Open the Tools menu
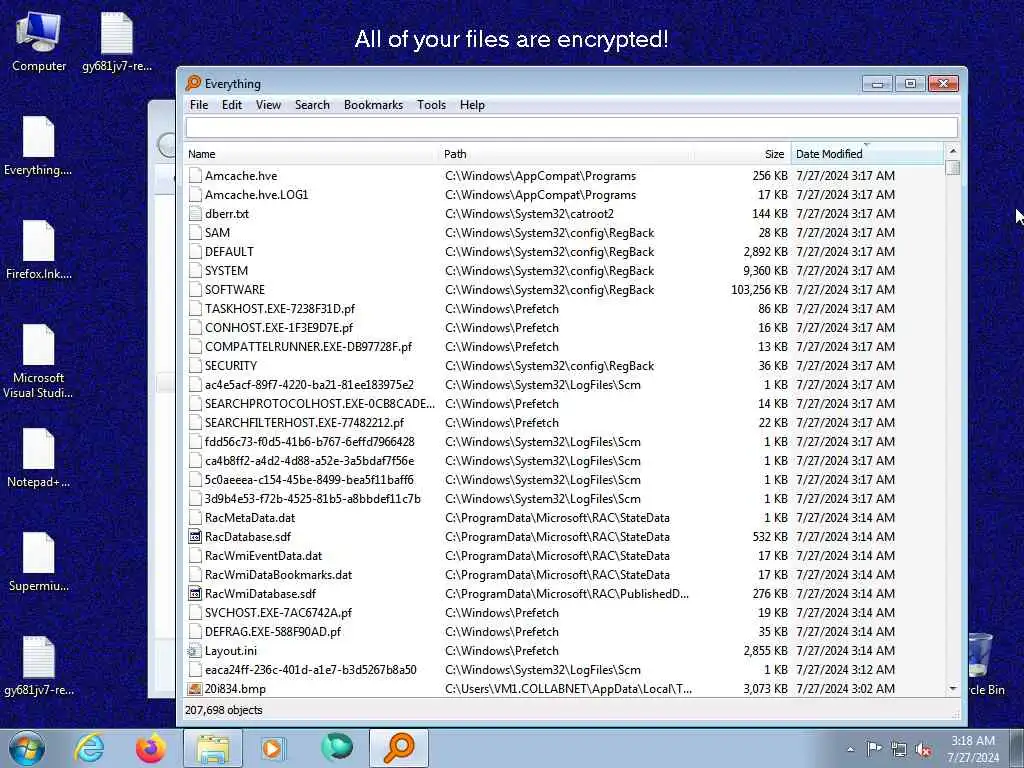 (x=432, y=105)
